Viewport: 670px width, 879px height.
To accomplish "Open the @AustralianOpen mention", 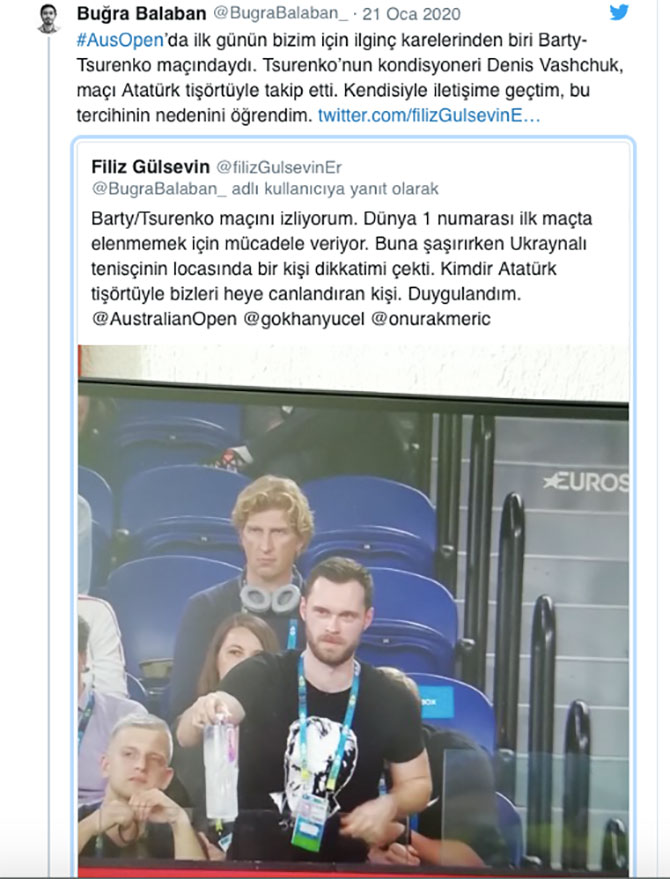I will (x=164, y=319).
